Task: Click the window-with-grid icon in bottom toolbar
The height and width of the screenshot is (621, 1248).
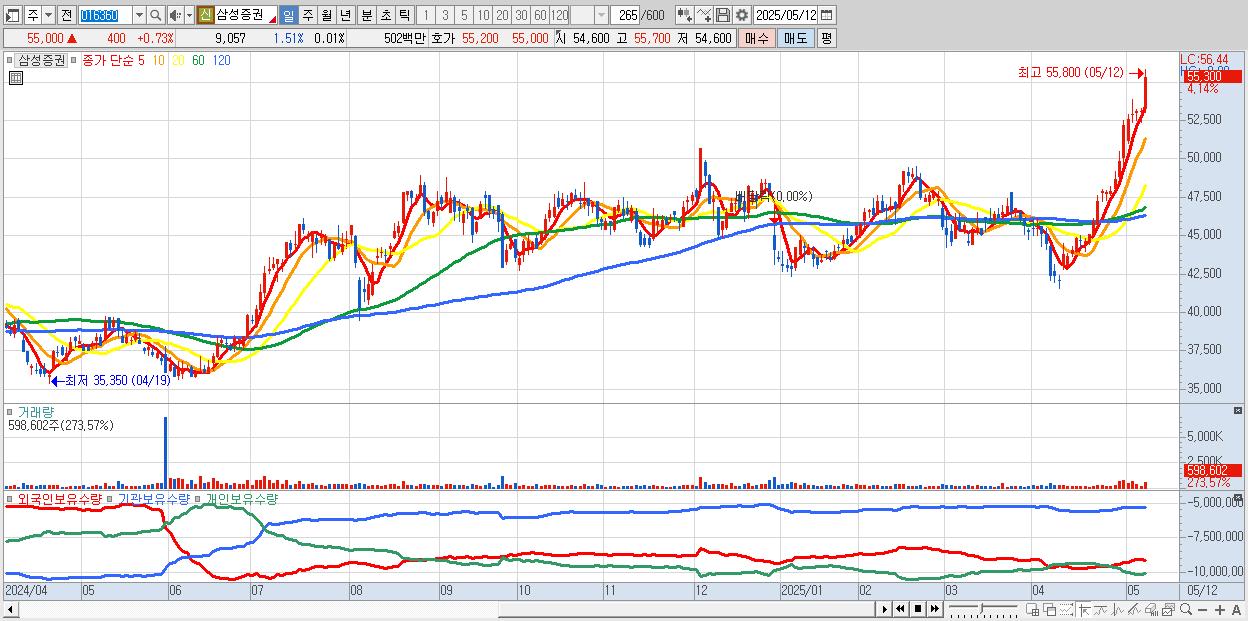Action: point(1032,610)
